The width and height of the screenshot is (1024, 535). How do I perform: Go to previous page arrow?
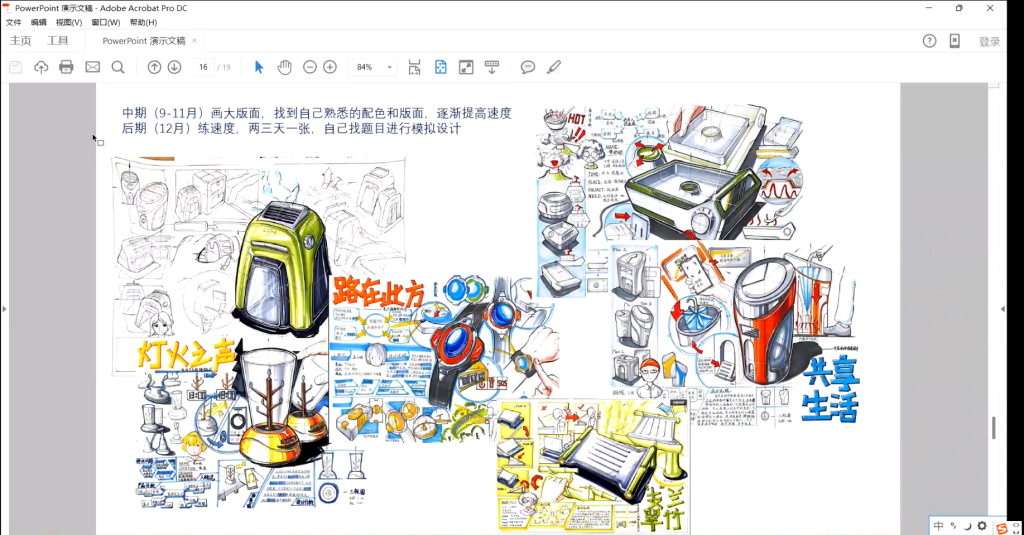[154, 67]
